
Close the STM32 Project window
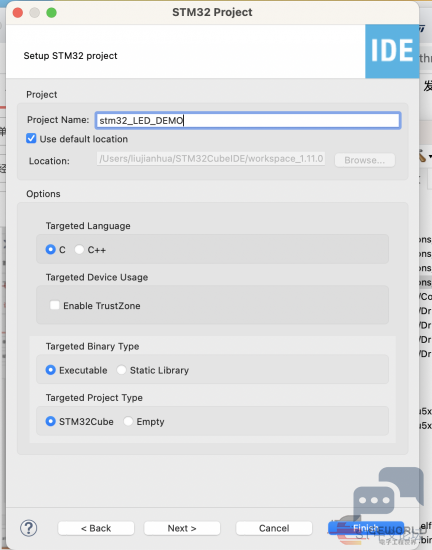[x=18, y=13]
